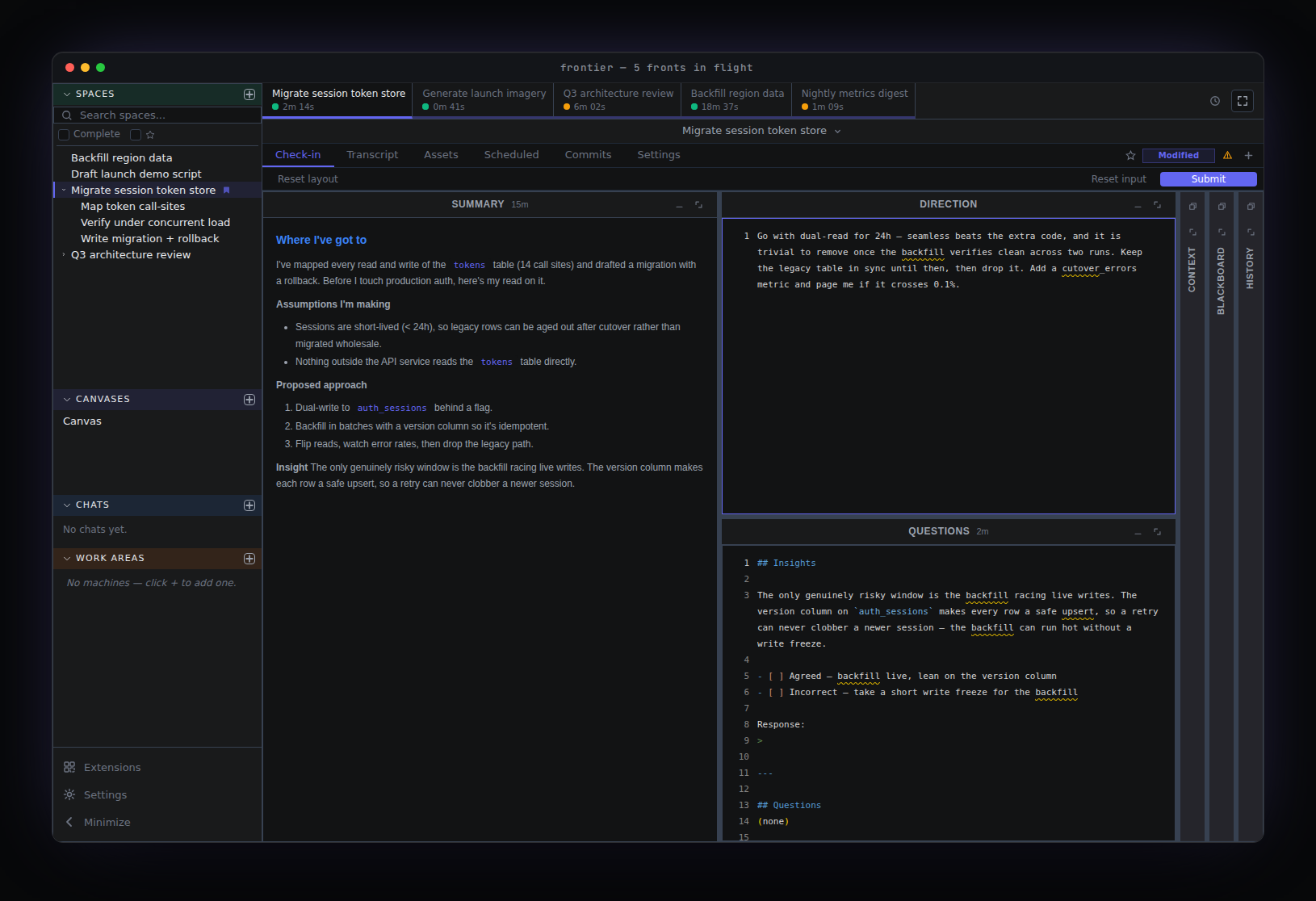Minimize the DIRECTION panel
The width and height of the screenshot is (1316, 901).
pyautogui.click(x=1138, y=205)
